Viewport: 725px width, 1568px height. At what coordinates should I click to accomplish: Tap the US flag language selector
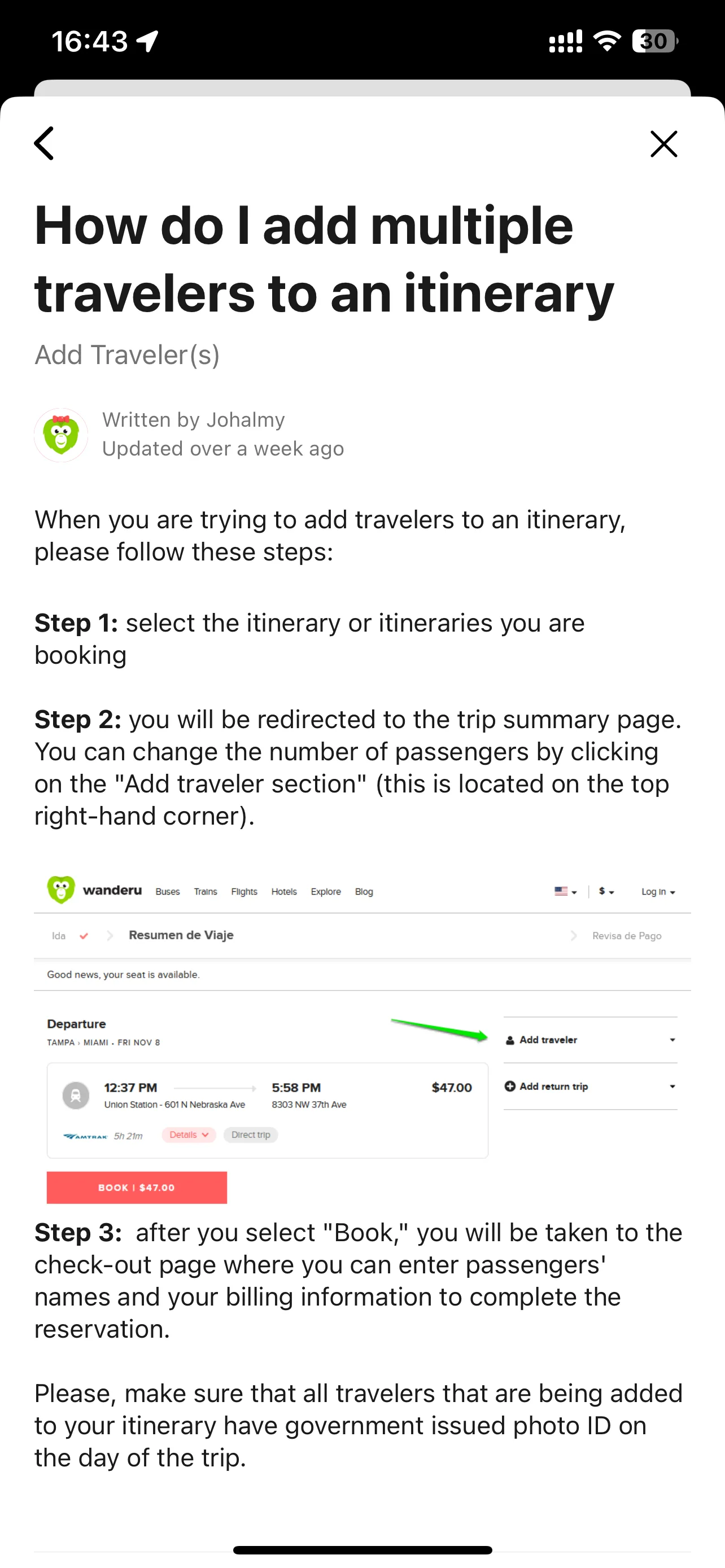pos(566,891)
